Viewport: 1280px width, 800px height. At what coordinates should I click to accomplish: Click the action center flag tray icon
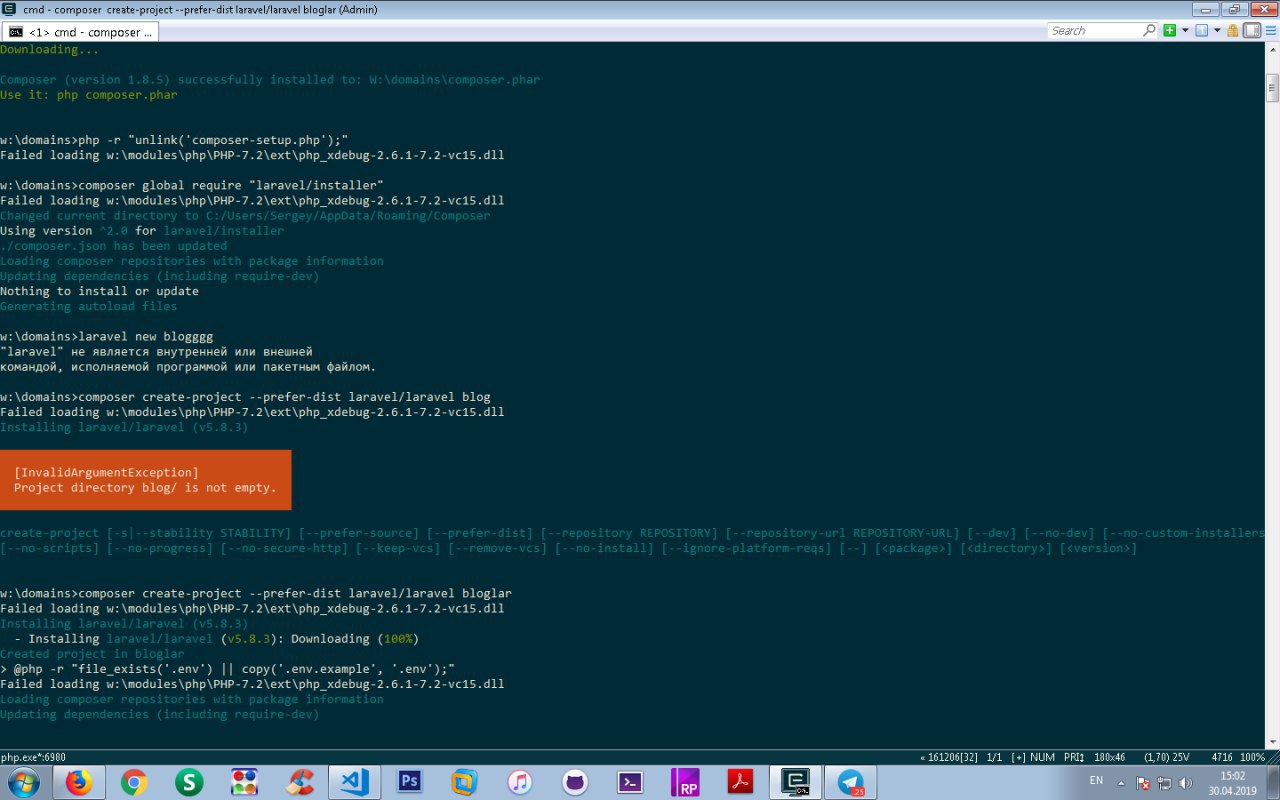[1142, 783]
